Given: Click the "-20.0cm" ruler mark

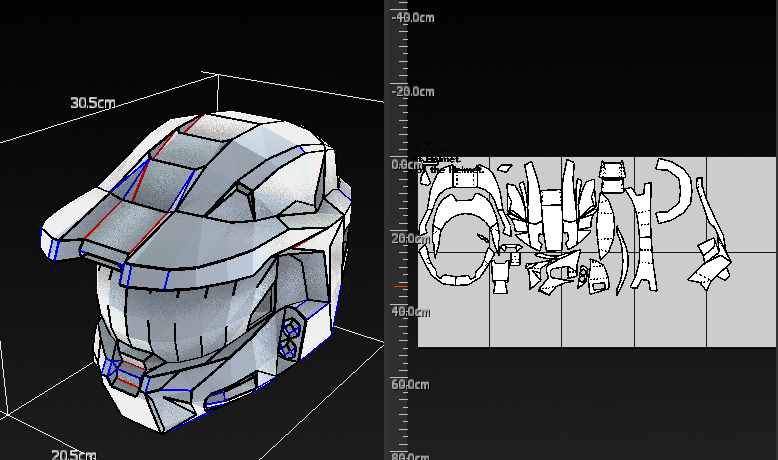Looking at the screenshot, I should pyautogui.click(x=413, y=92).
